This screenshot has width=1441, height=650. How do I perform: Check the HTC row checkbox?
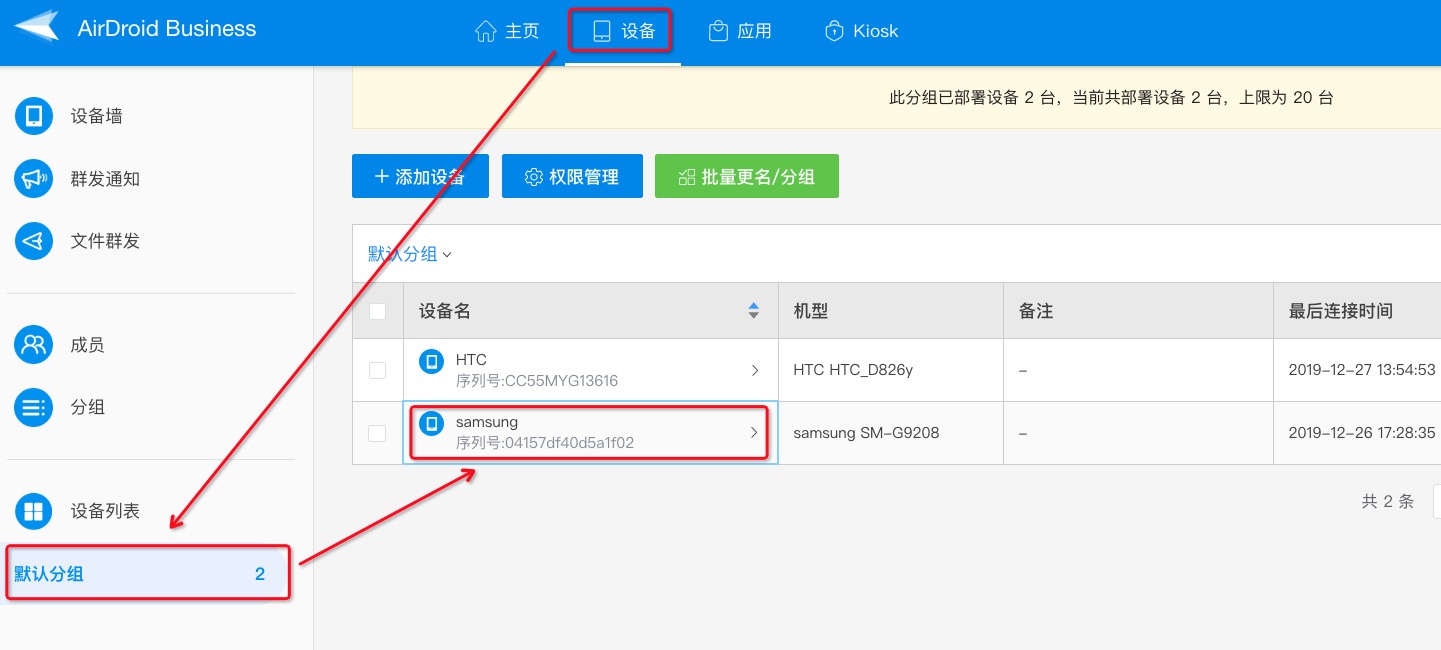click(378, 370)
